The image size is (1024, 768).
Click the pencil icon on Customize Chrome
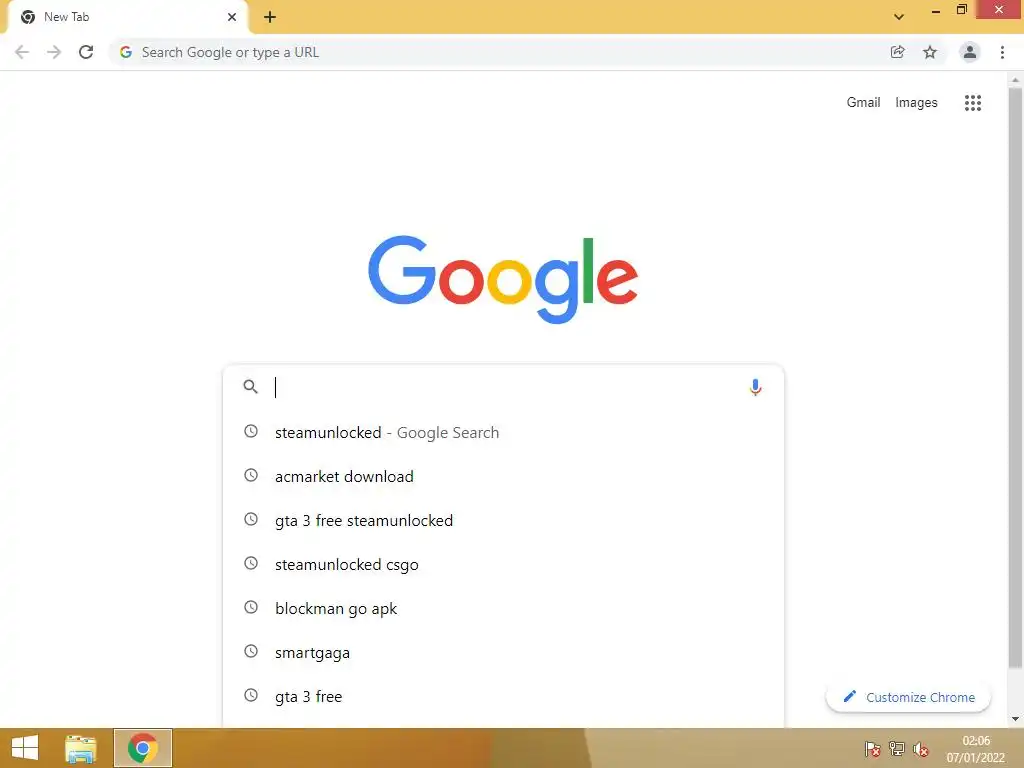[x=849, y=696]
